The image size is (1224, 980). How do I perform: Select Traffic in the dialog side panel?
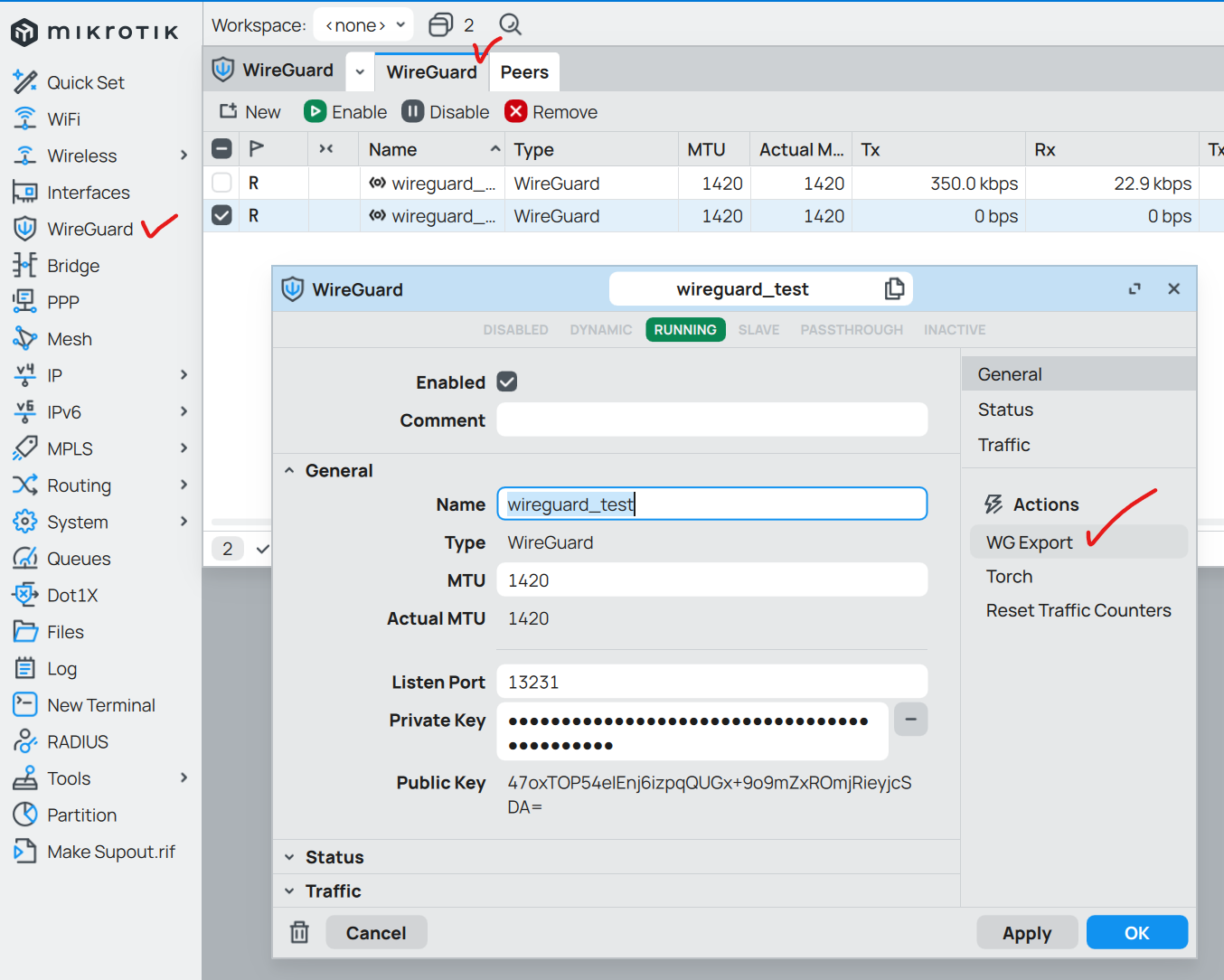[1003, 445]
